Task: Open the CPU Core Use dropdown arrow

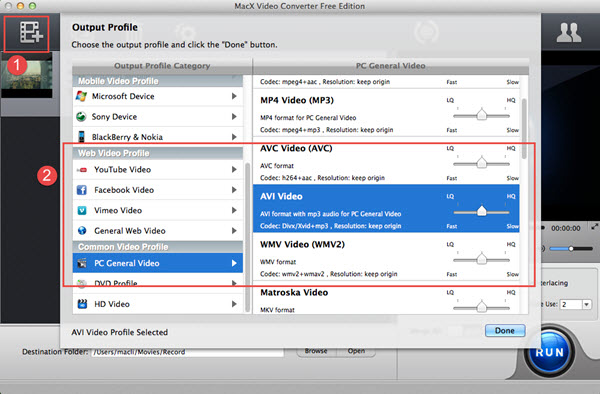Action: 587,304
